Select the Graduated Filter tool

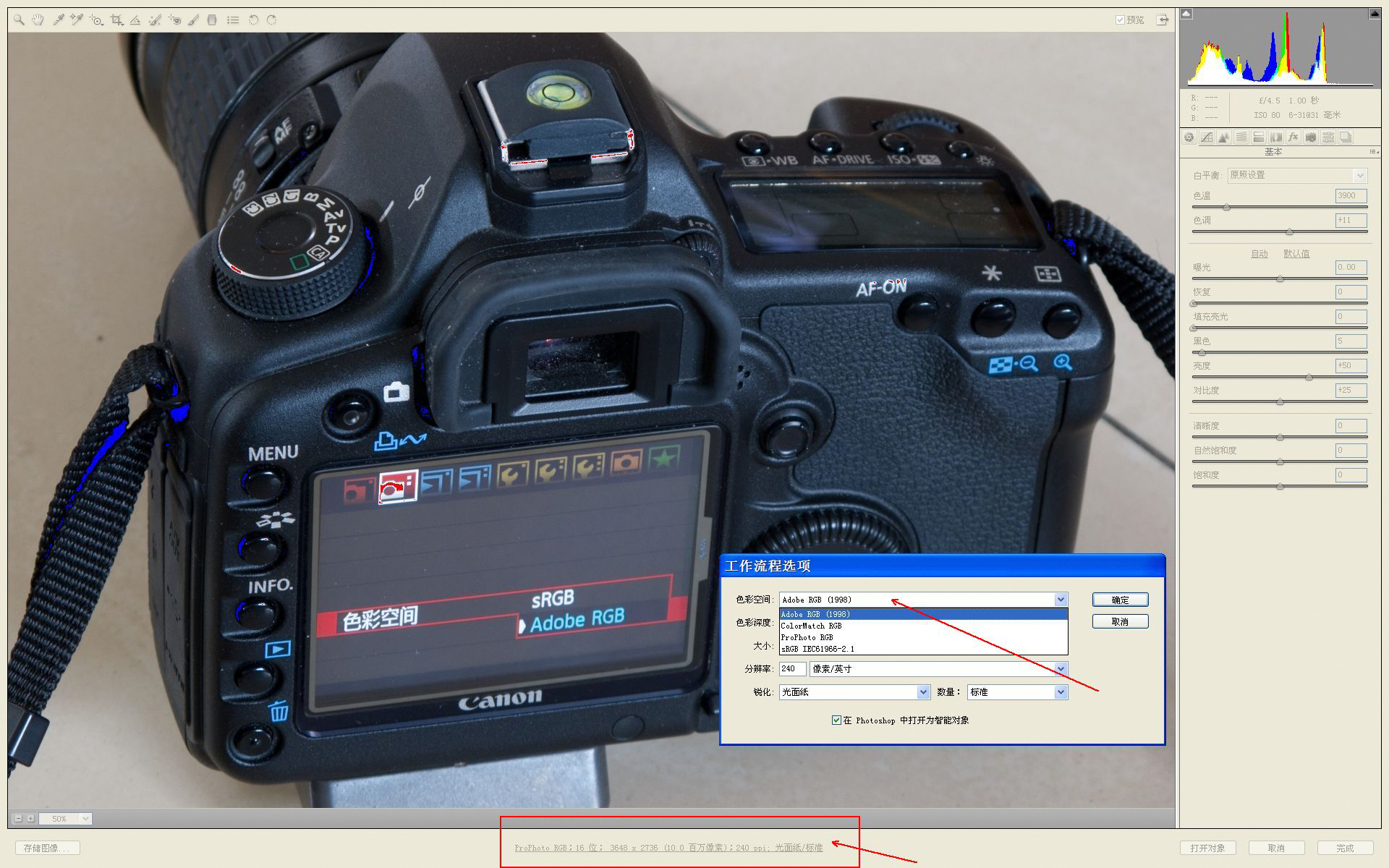tap(212, 20)
